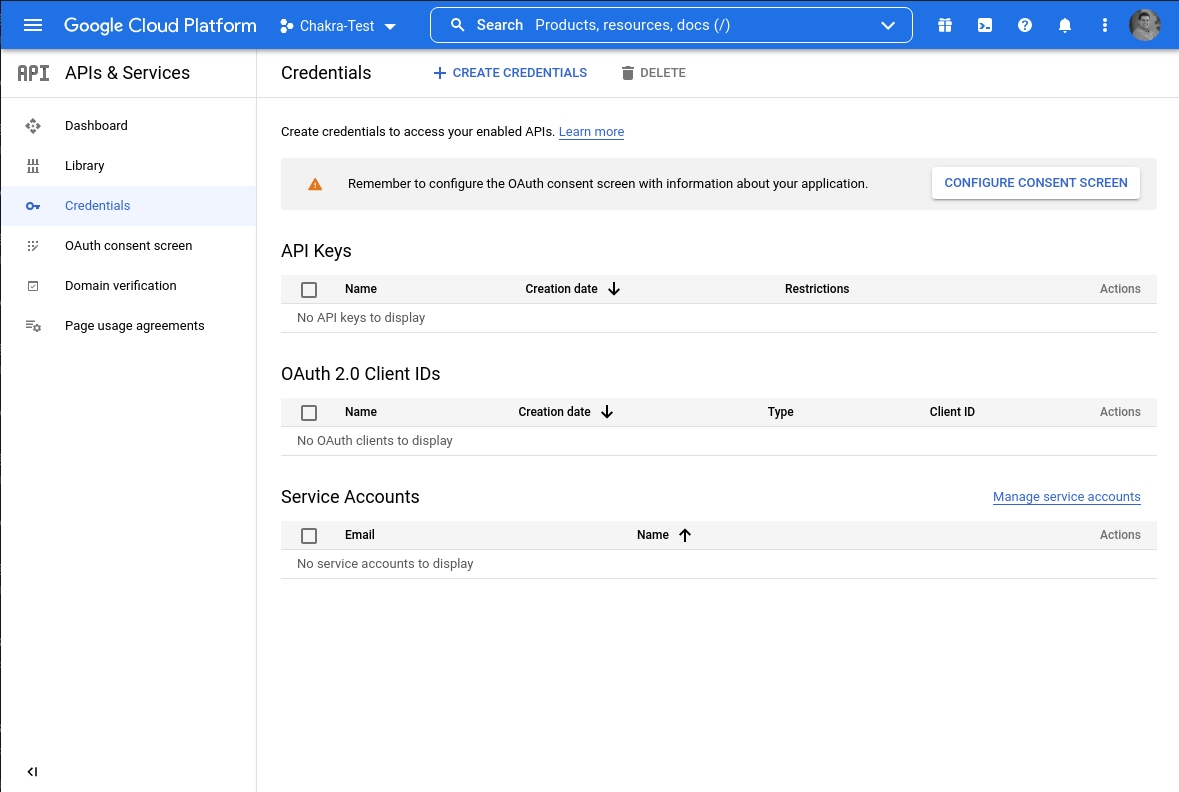Follow the Manage service accounts link
1179x792 pixels.
pos(1066,497)
